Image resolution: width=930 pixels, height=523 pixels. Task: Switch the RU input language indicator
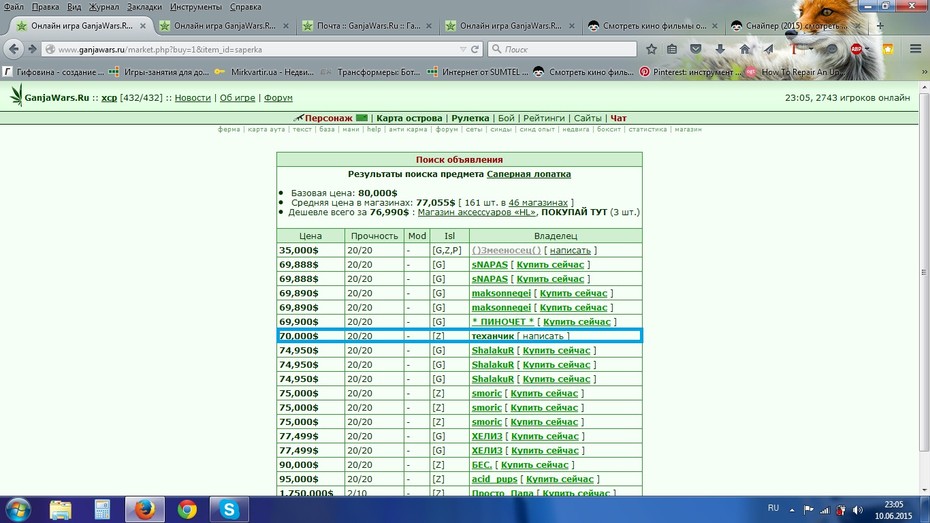point(773,508)
